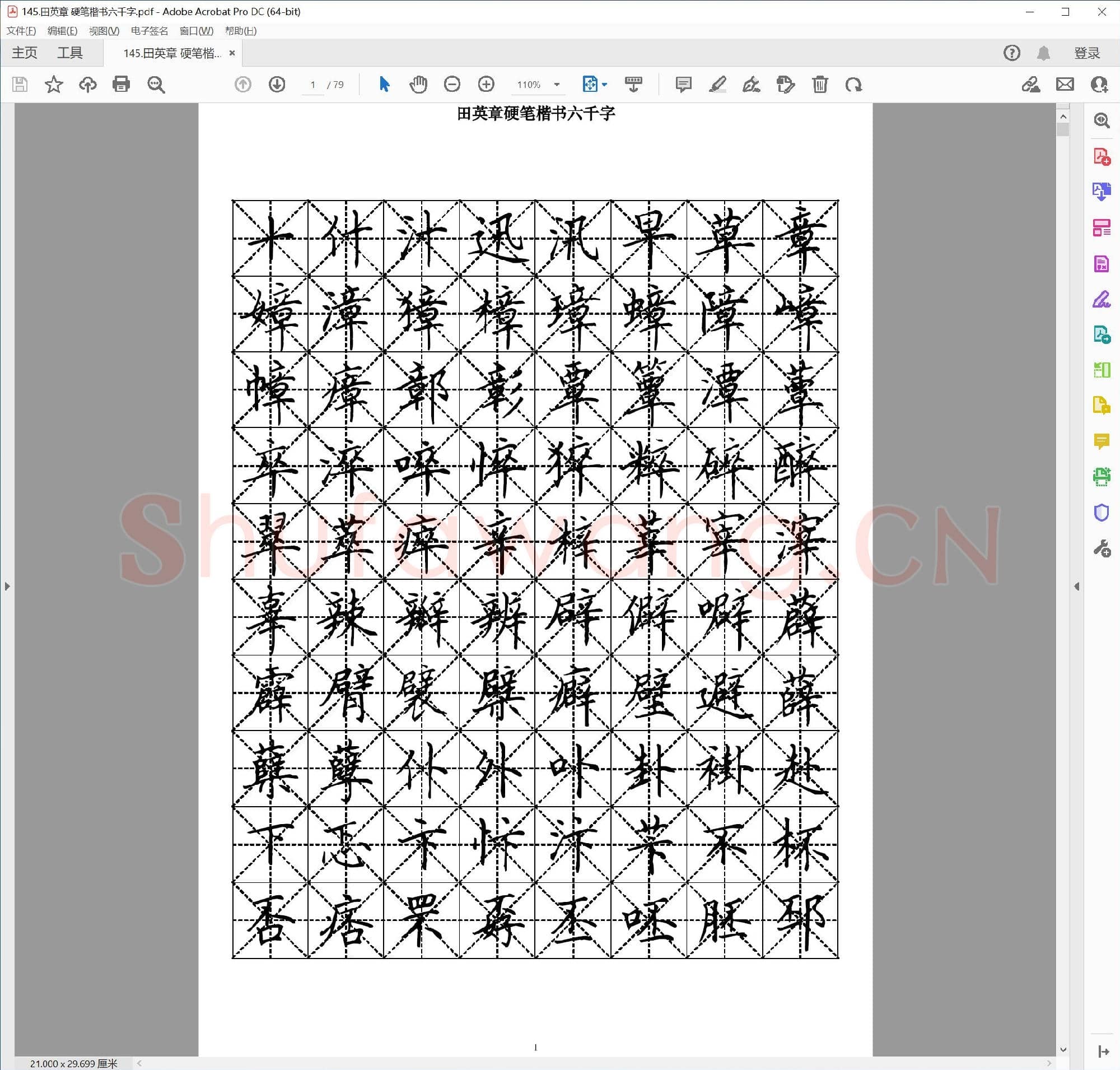Viewport: 1120px width, 1070px height.
Task: Click the page number input field
Action: 312,85
